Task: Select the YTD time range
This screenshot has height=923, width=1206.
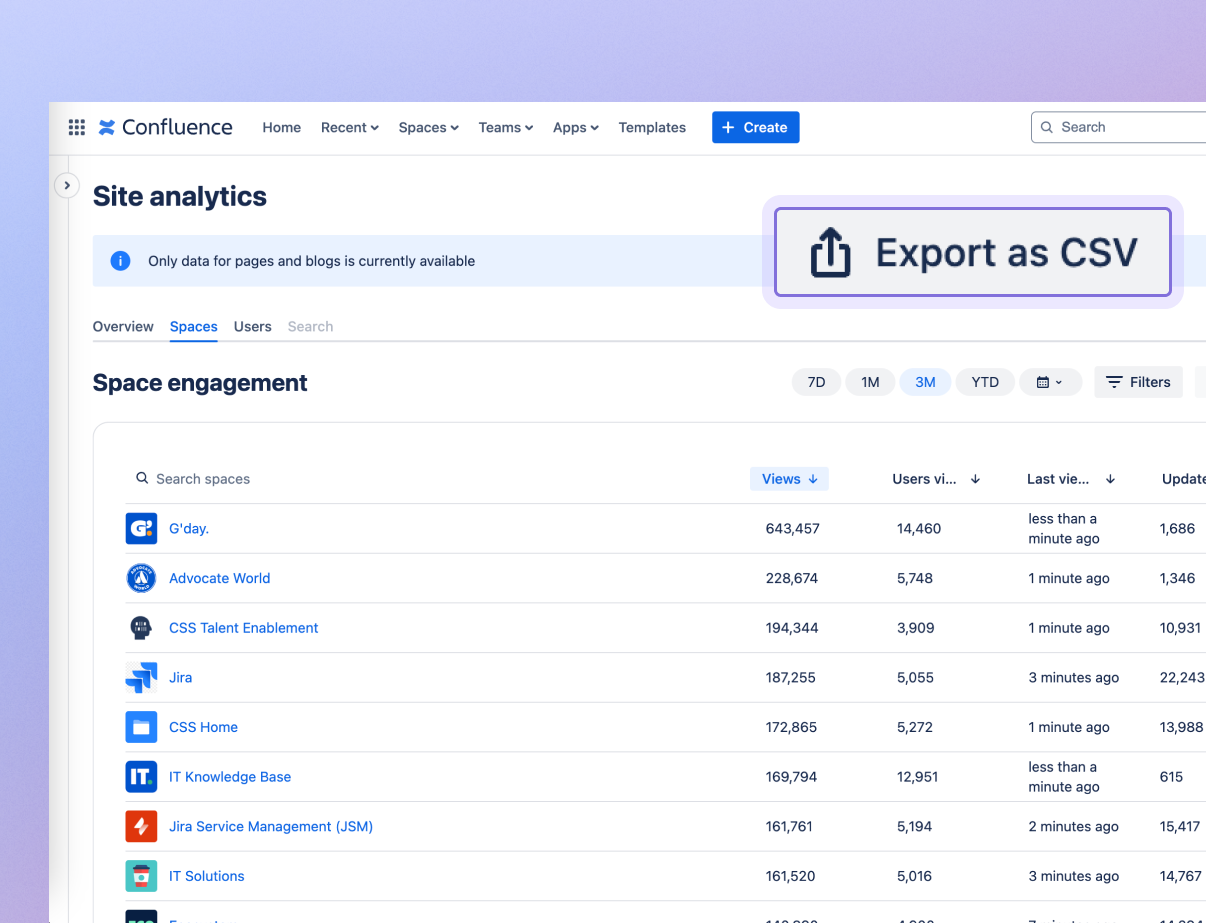Action: pos(984,382)
